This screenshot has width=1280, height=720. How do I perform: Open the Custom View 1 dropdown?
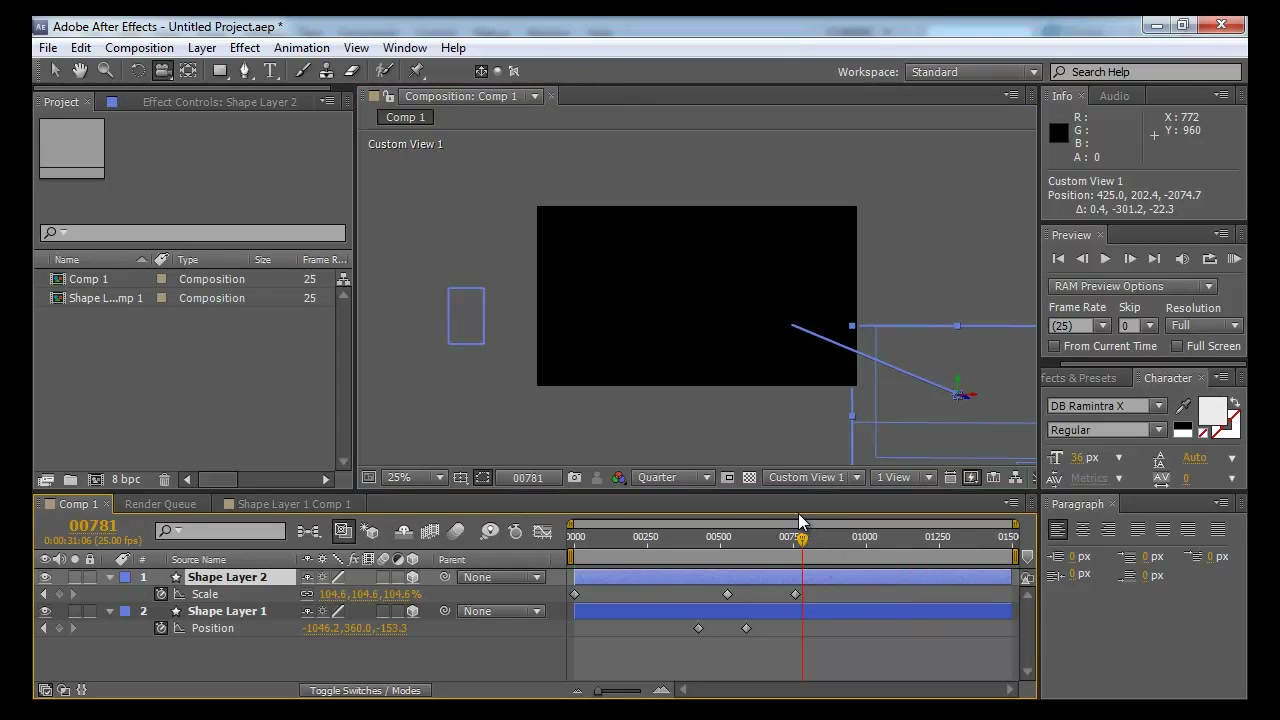[x=814, y=478]
